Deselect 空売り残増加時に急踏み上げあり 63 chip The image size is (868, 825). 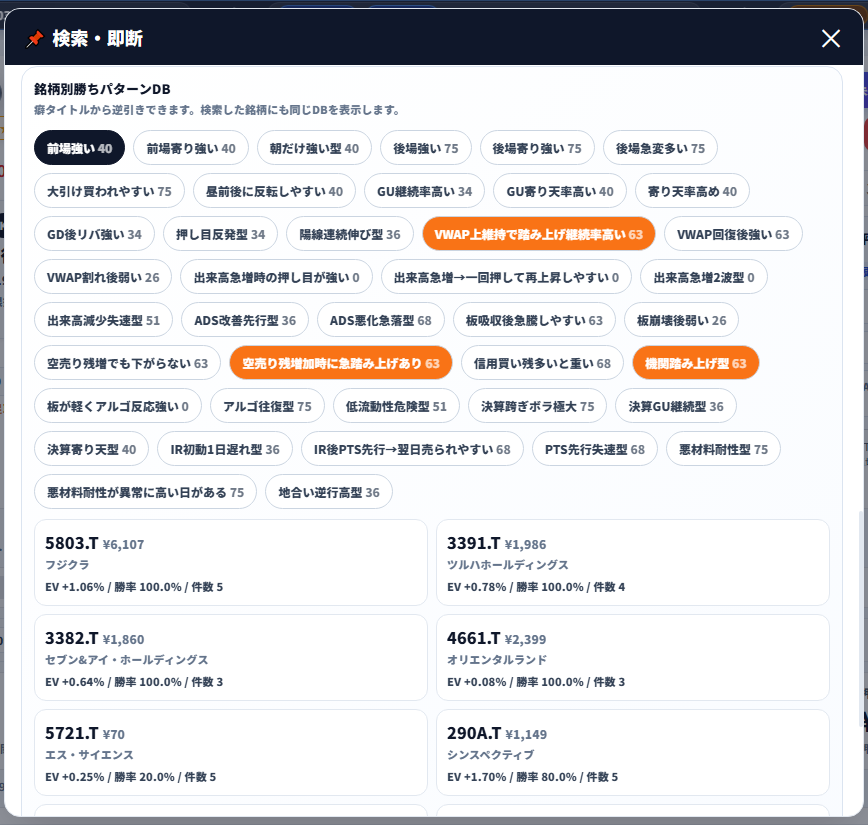tap(340, 363)
